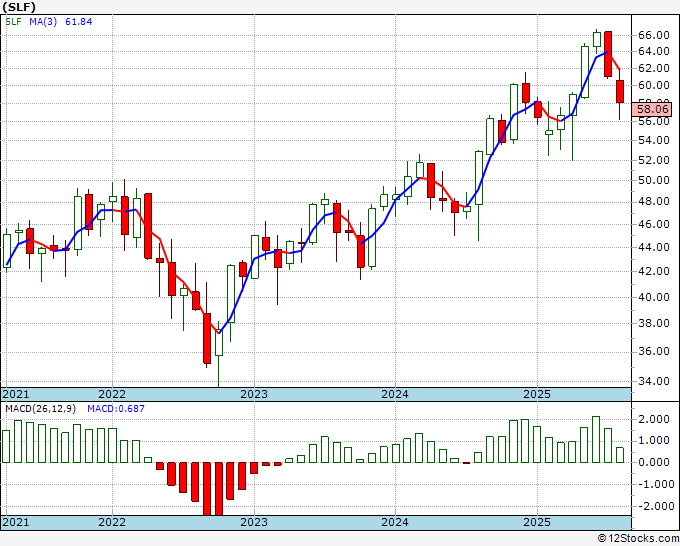Click 2024 on the MACD time axis
The image size is (680, 546).
[395, 522]
